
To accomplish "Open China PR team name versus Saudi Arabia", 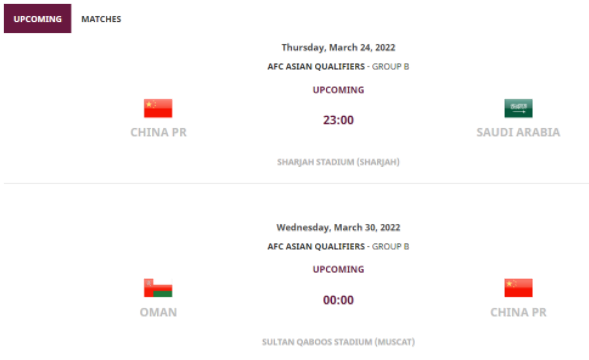I will coord(159,132).
